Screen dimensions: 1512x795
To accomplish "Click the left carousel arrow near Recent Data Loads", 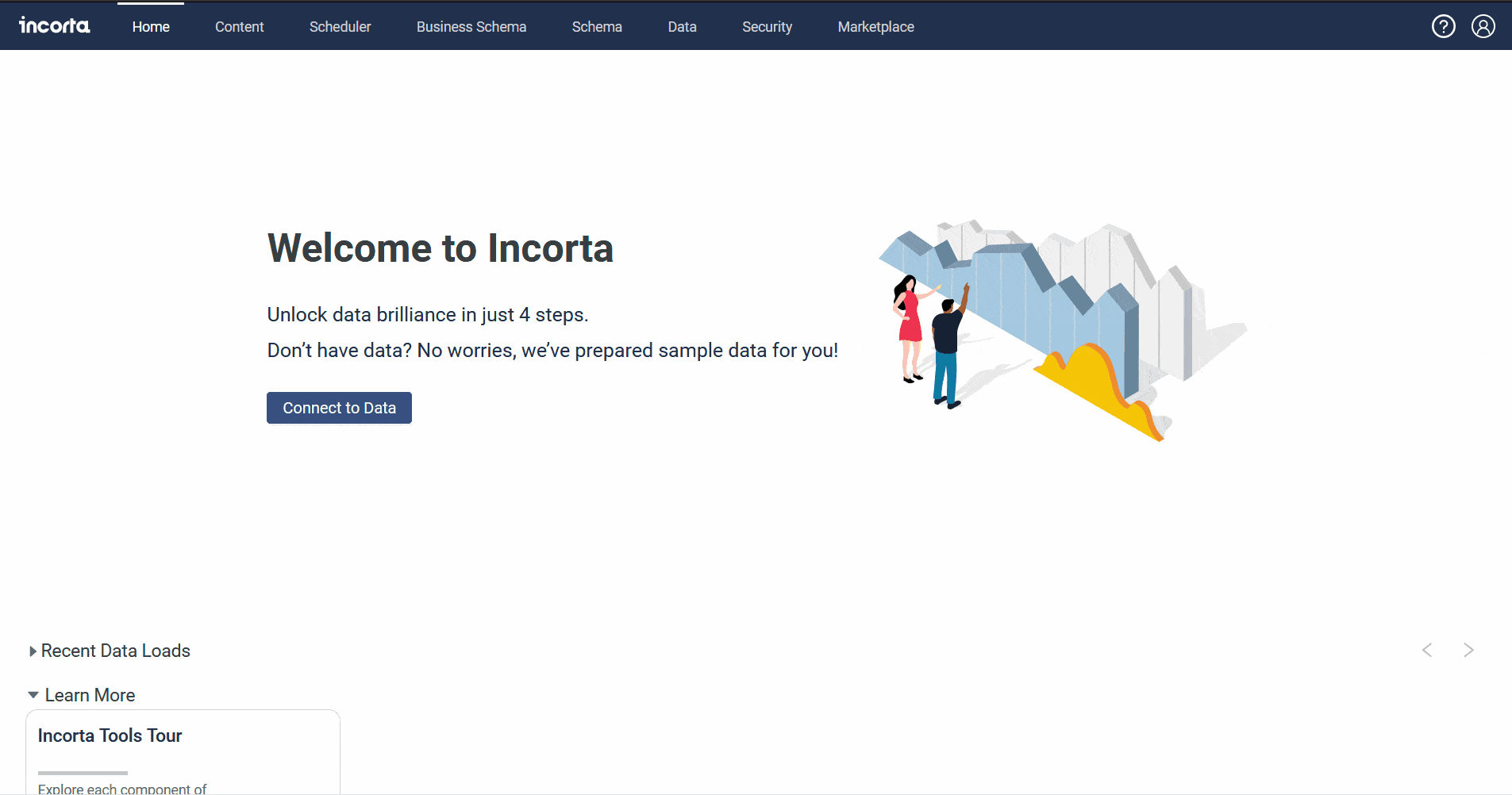I will pos(1427,650).
